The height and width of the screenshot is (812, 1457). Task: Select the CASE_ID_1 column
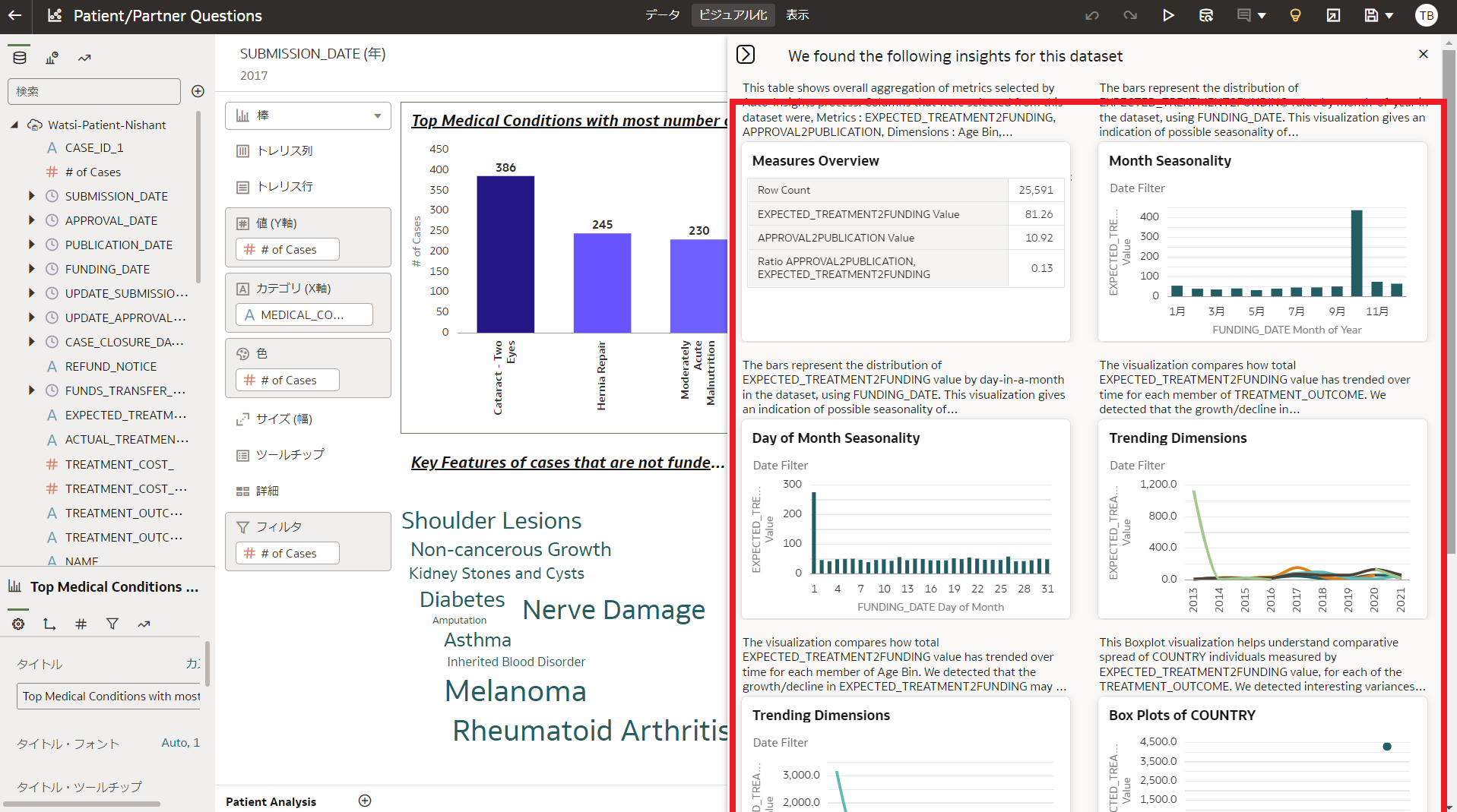tap(94, 147)
